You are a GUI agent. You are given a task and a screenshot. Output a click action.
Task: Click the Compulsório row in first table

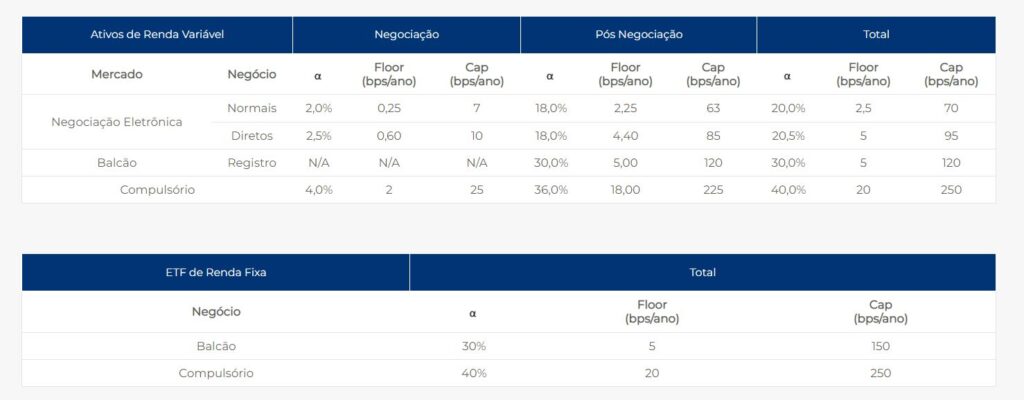509,190
